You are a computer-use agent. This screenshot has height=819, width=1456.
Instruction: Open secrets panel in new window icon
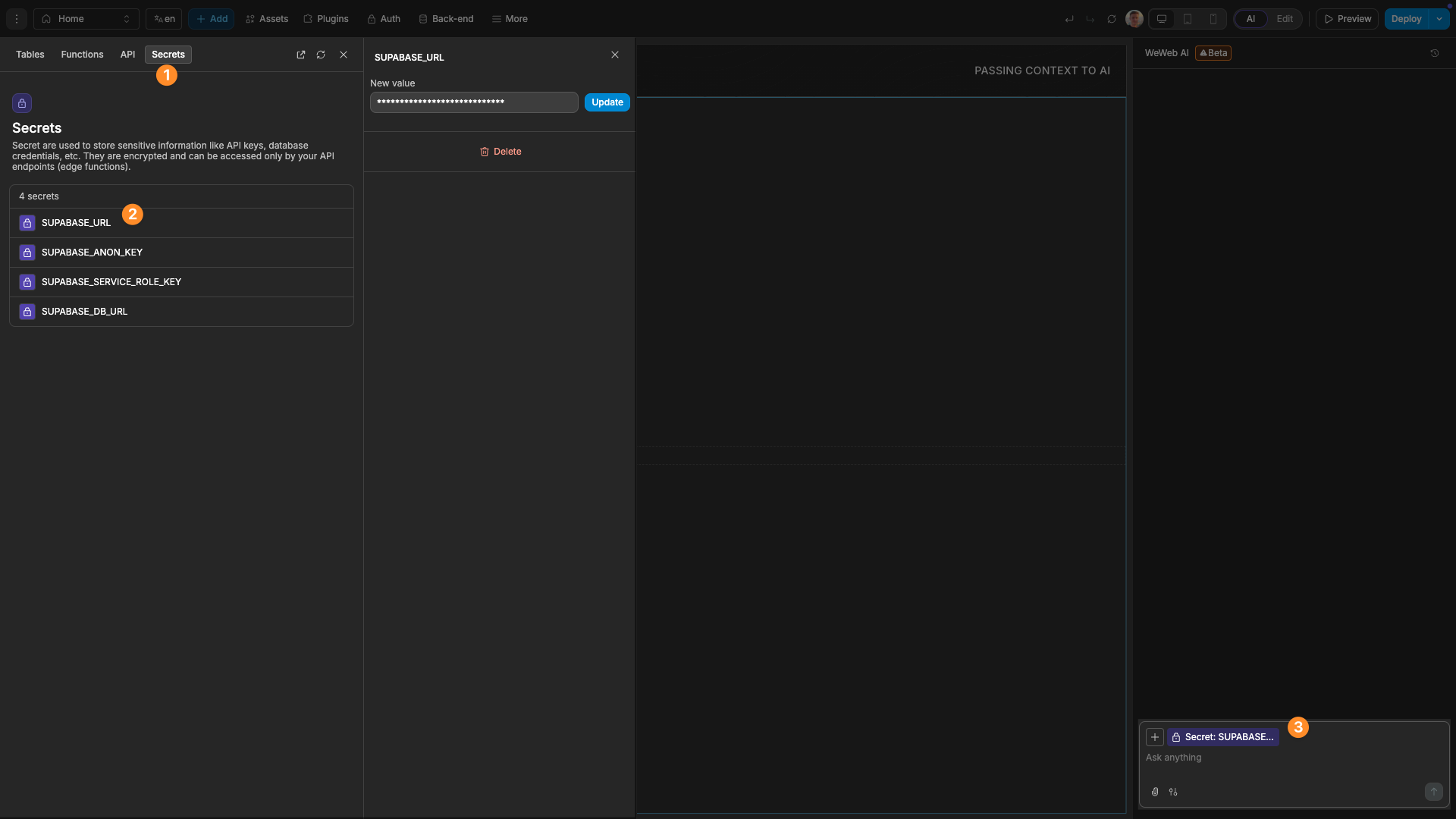point(301,55)
